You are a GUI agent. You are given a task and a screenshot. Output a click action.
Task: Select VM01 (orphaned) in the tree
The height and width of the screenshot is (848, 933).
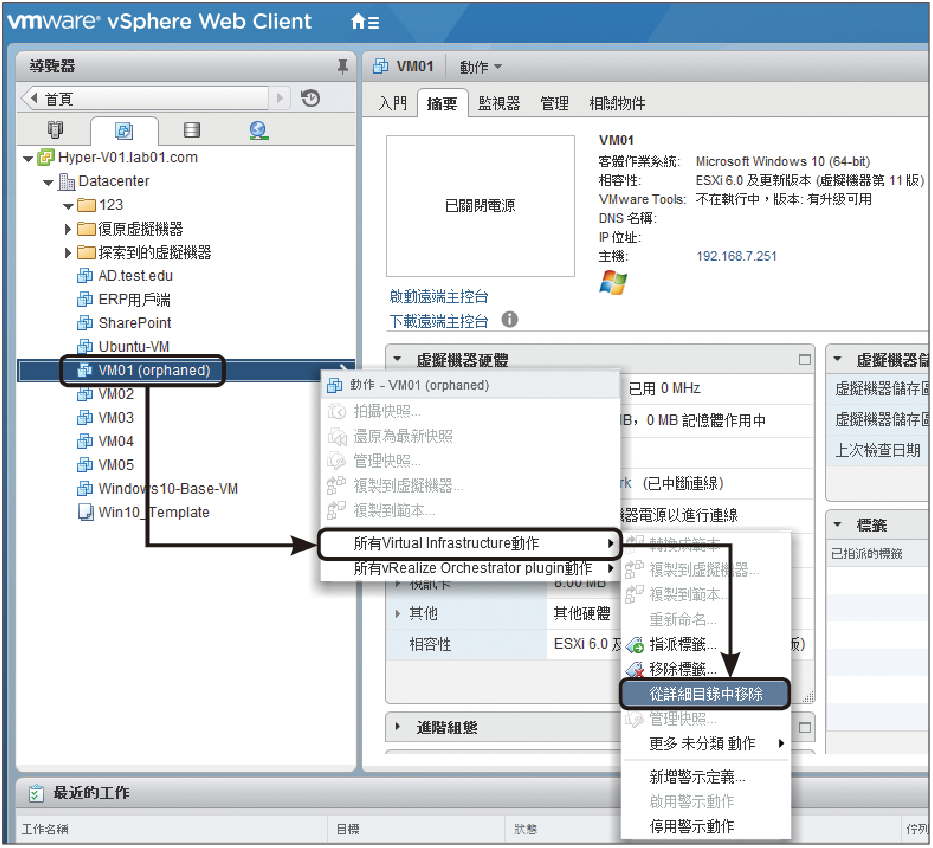154,370
